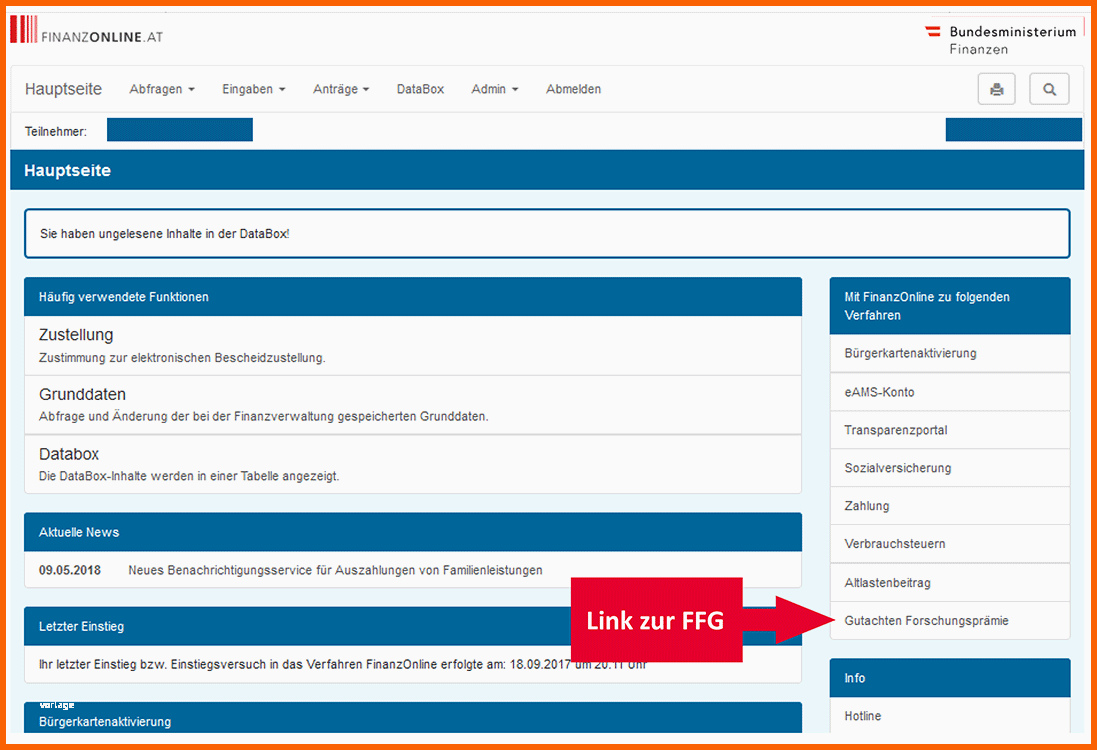Go to Hauptseite in navigation bar
This screenshot has width=1097, height=750.
pos(63,89)
